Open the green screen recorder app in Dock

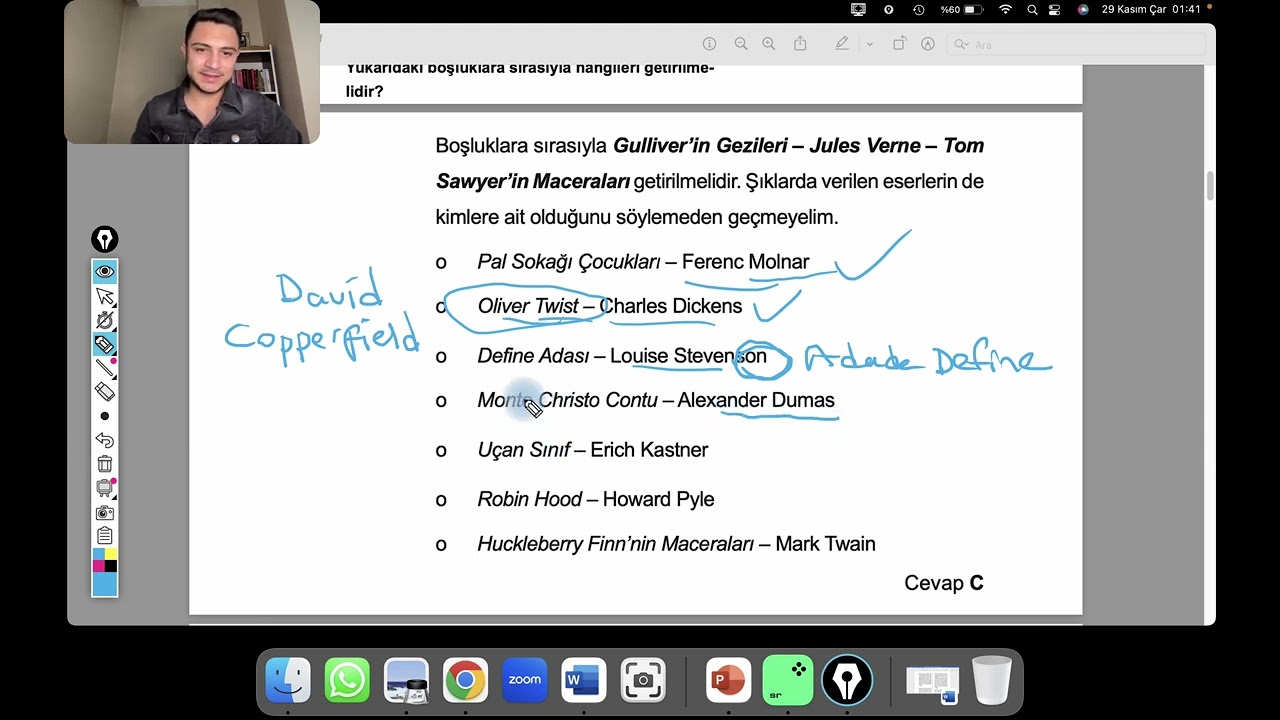point(787,680)
